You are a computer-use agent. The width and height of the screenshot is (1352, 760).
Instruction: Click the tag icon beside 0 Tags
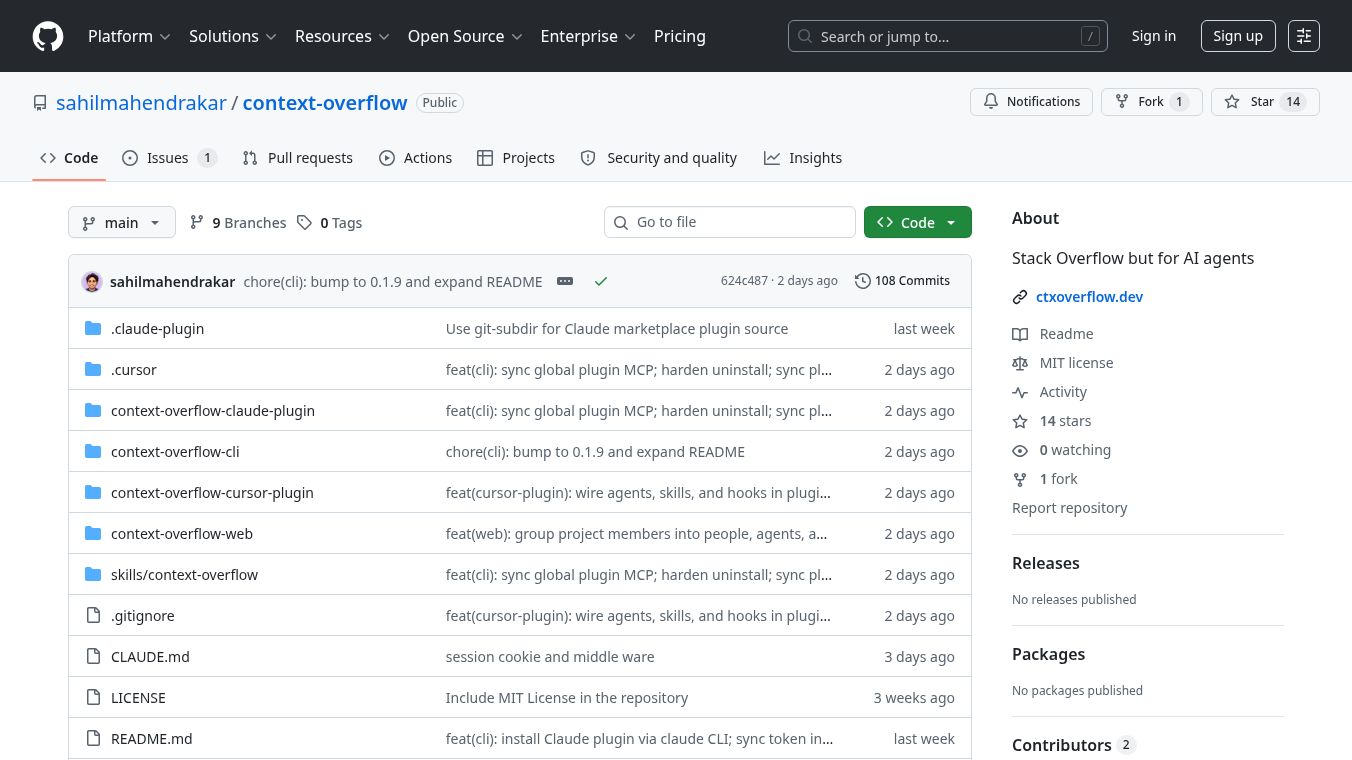pyautogui.click(x=304, y=222)
